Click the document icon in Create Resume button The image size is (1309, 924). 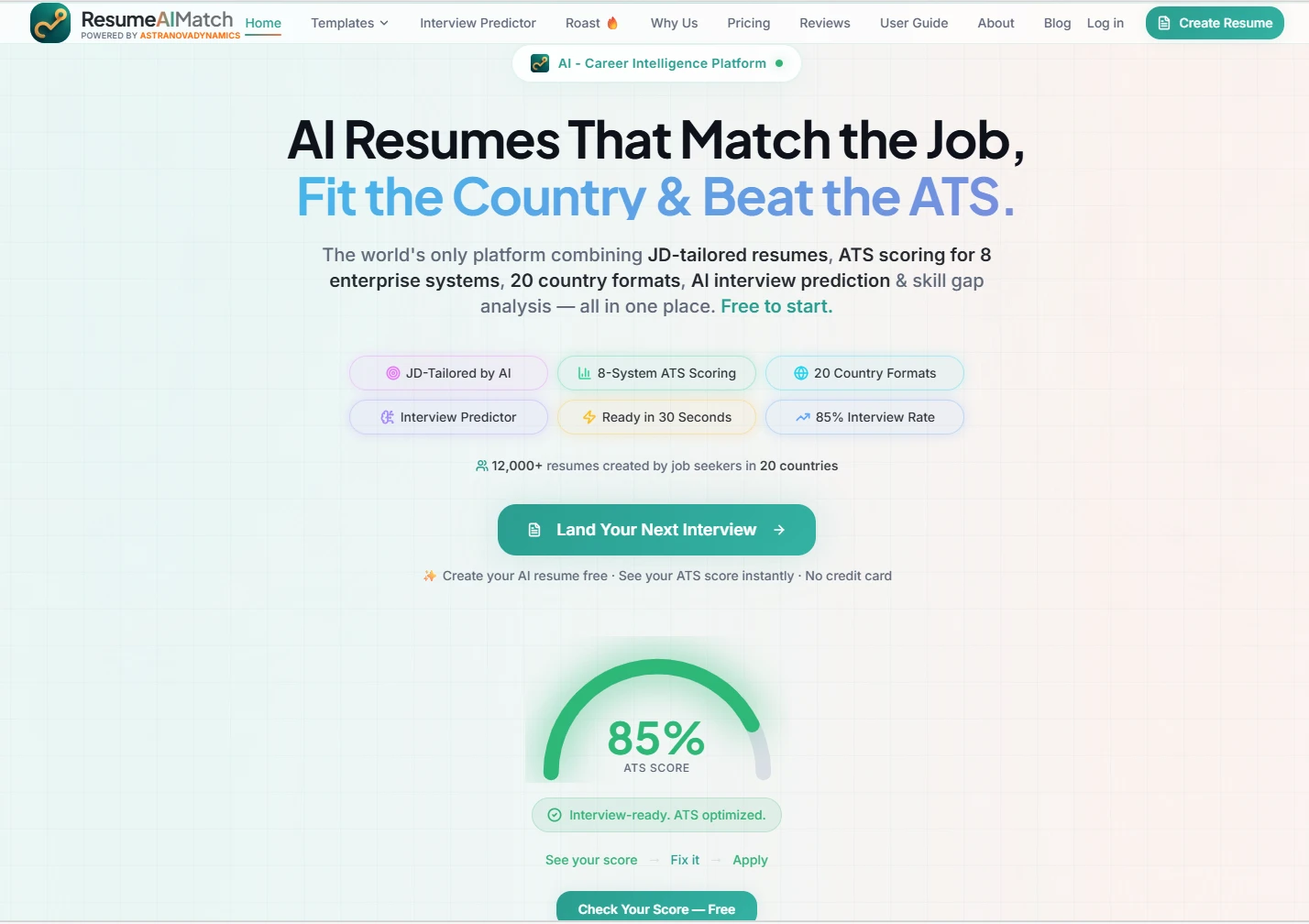[x=1164, y=23]
